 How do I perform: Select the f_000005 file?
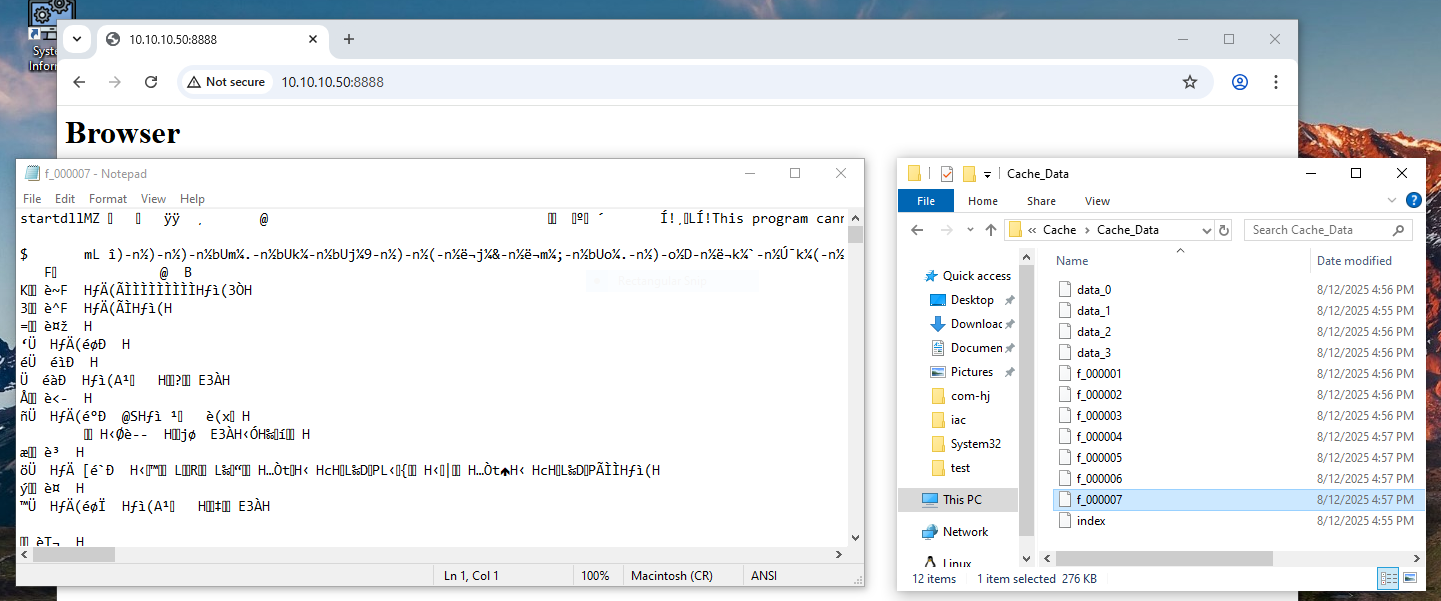point(1099,457)
